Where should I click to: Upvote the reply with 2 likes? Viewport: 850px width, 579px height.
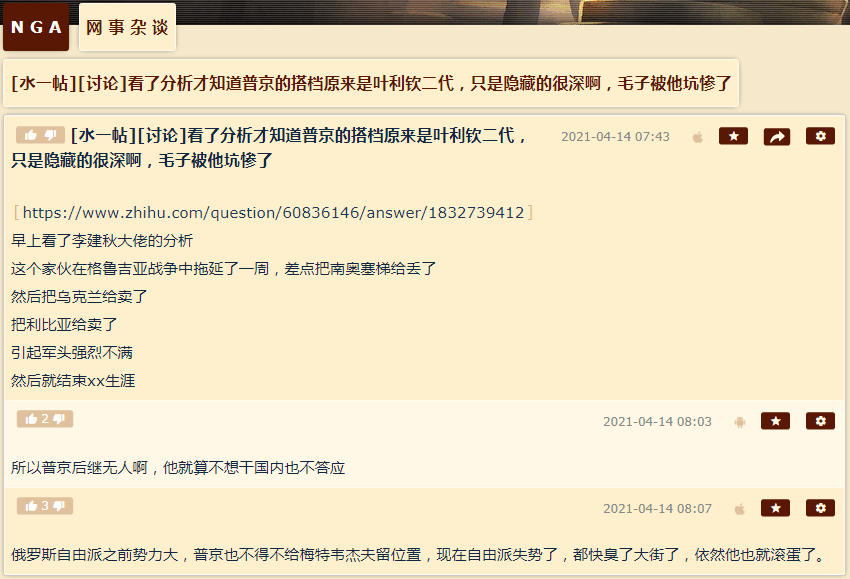31,419
